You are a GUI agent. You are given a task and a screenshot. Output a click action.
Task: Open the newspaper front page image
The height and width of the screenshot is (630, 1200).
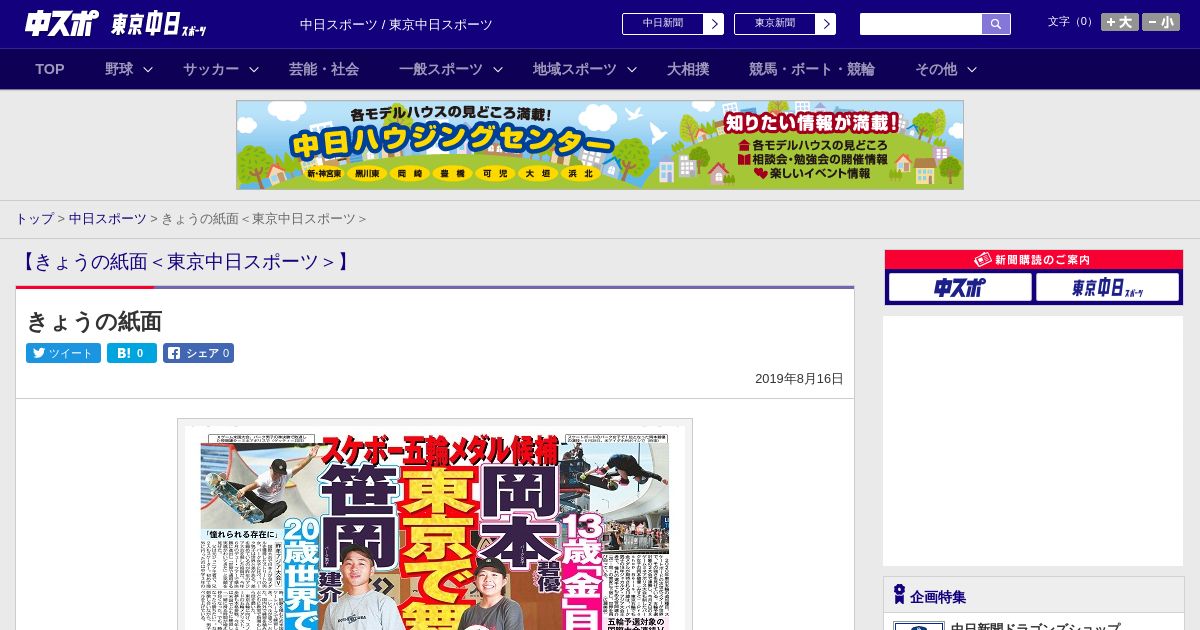pos(435,524)
